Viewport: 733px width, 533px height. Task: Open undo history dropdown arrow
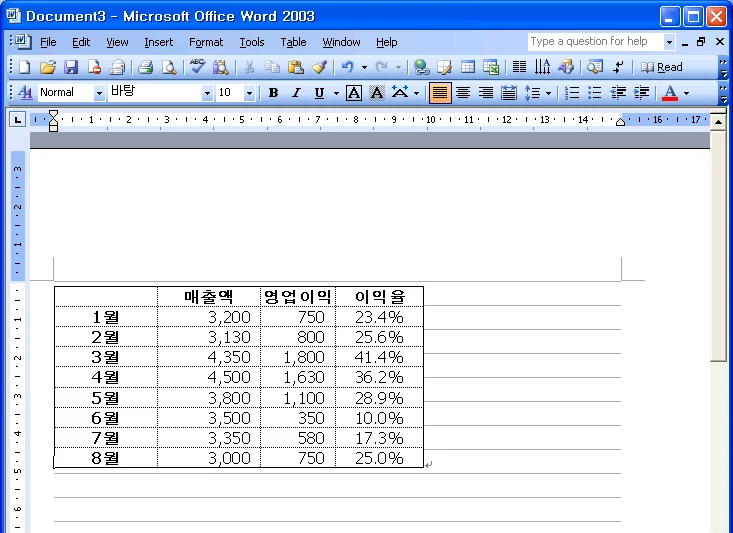click(x=364, y=67)
